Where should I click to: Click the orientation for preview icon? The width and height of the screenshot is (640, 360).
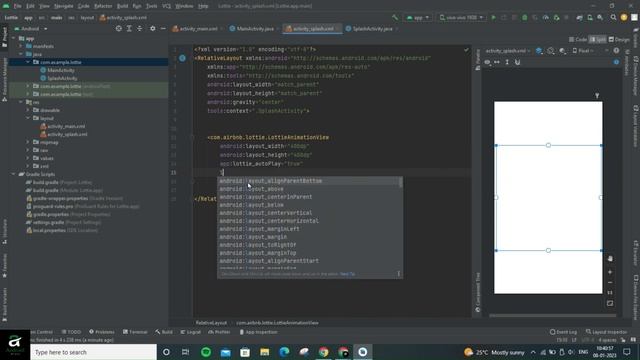(x=551, y=51)
